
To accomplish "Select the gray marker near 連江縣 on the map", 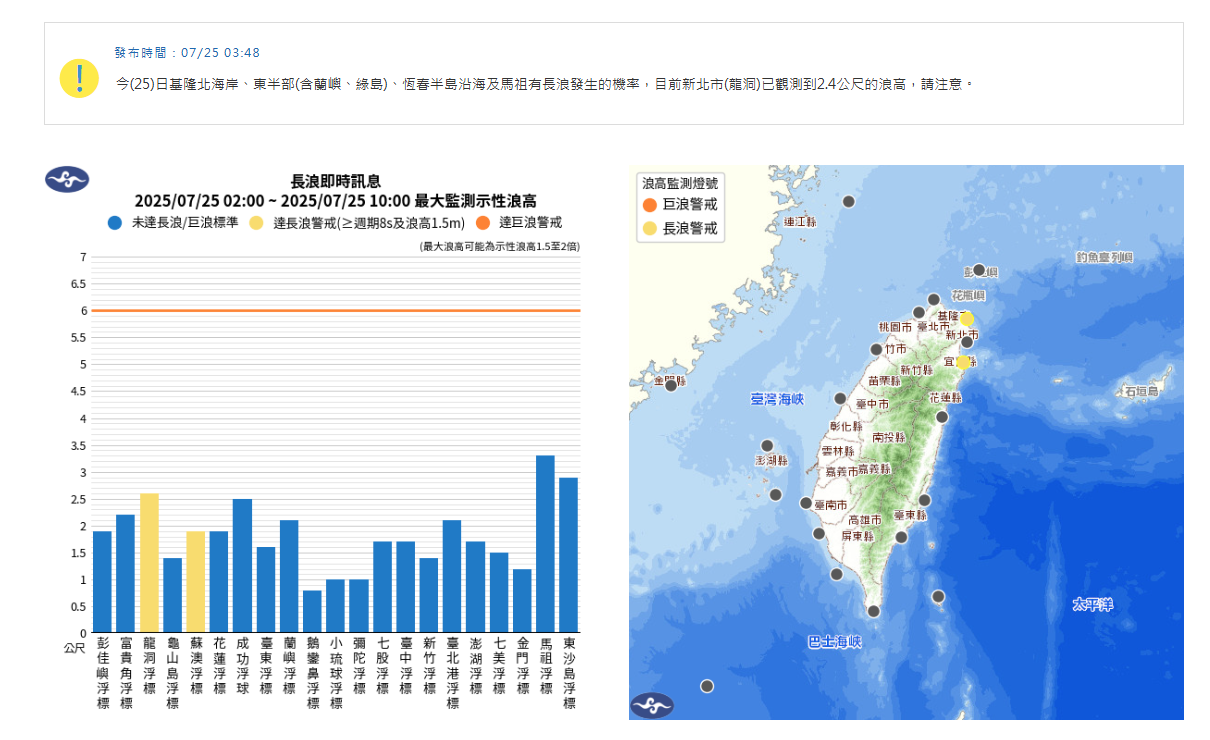I will [x=849, y=201].
